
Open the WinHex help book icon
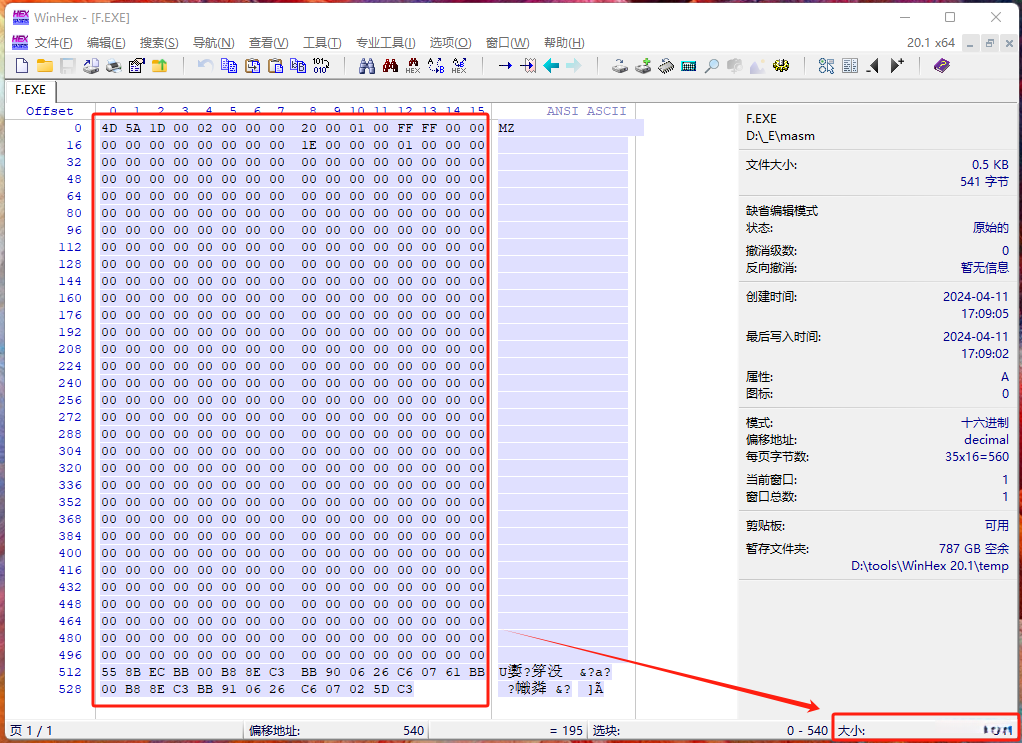tap(941, 65)
